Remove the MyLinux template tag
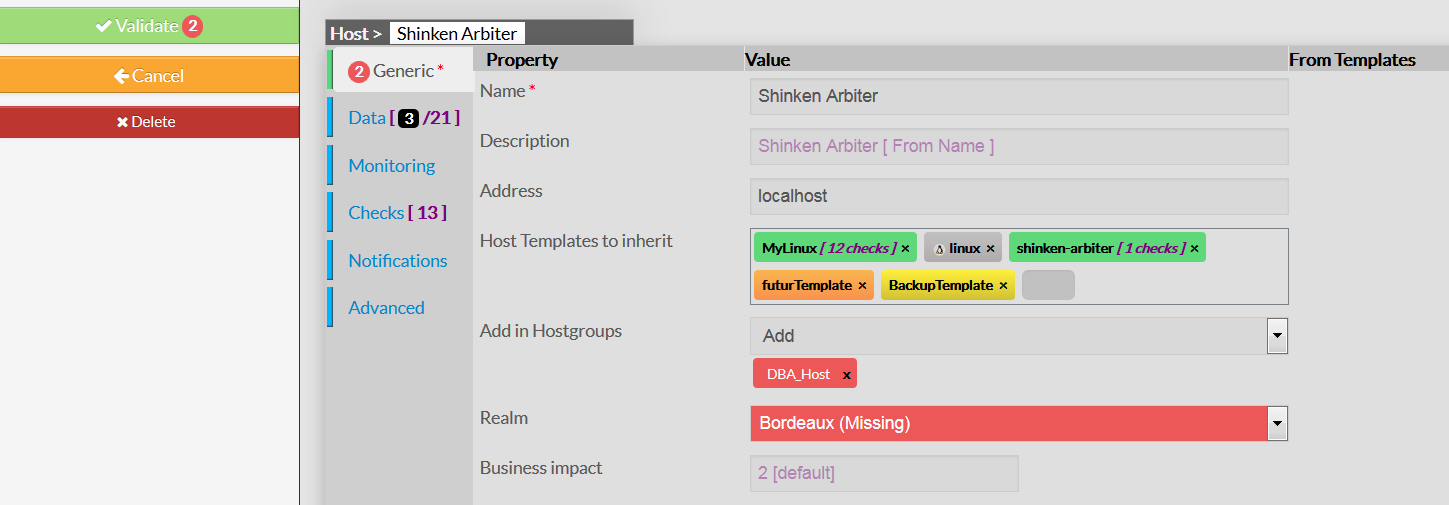Screen dimensions: 1449x505 point(905,248)
